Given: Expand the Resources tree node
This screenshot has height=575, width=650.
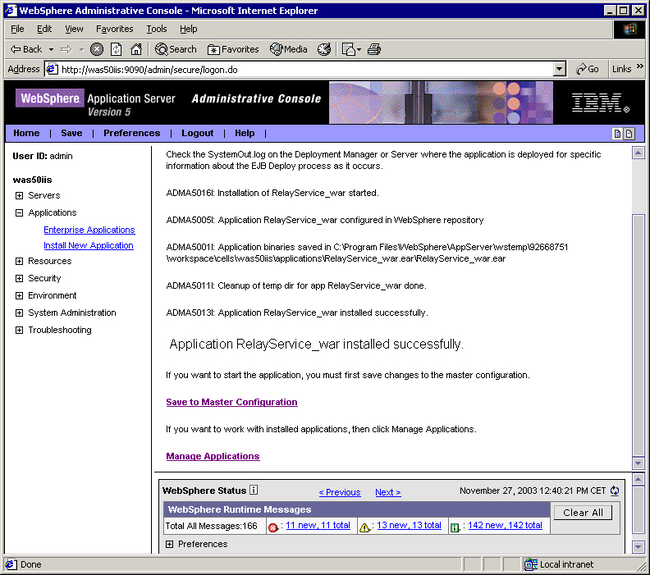Looking at the screenshot, I should click(19, 261).
